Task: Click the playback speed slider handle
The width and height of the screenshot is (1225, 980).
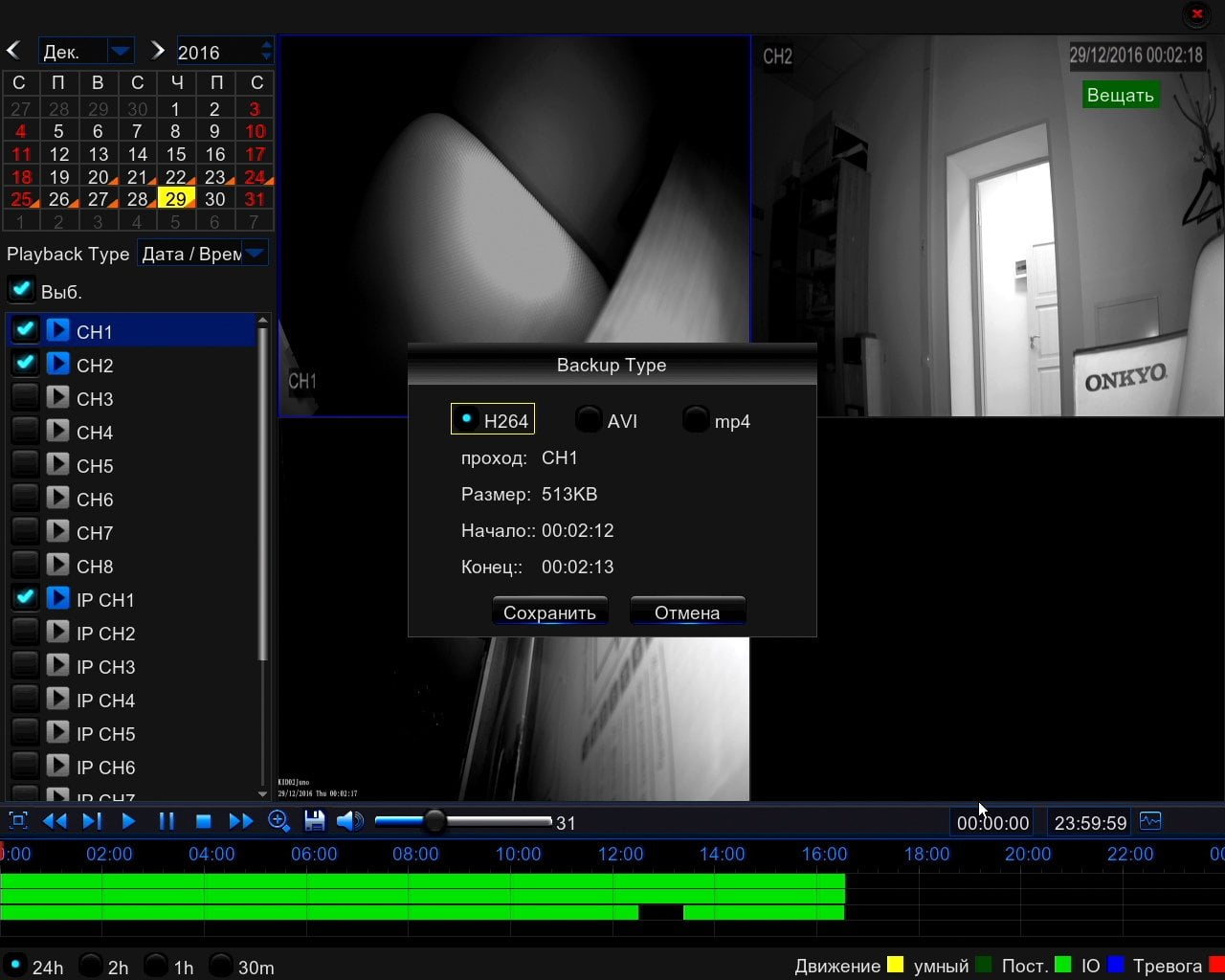Action: click(434, 821)
